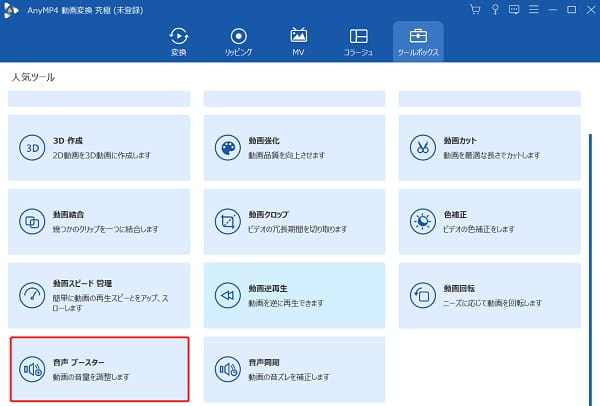Click the ビデオの色補正をします description
This screenshot has width=600, height=406.
coord(479,229)
